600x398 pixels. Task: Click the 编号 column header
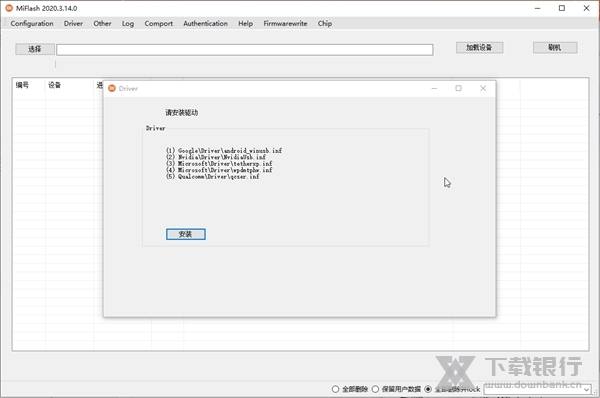point(22,85)
